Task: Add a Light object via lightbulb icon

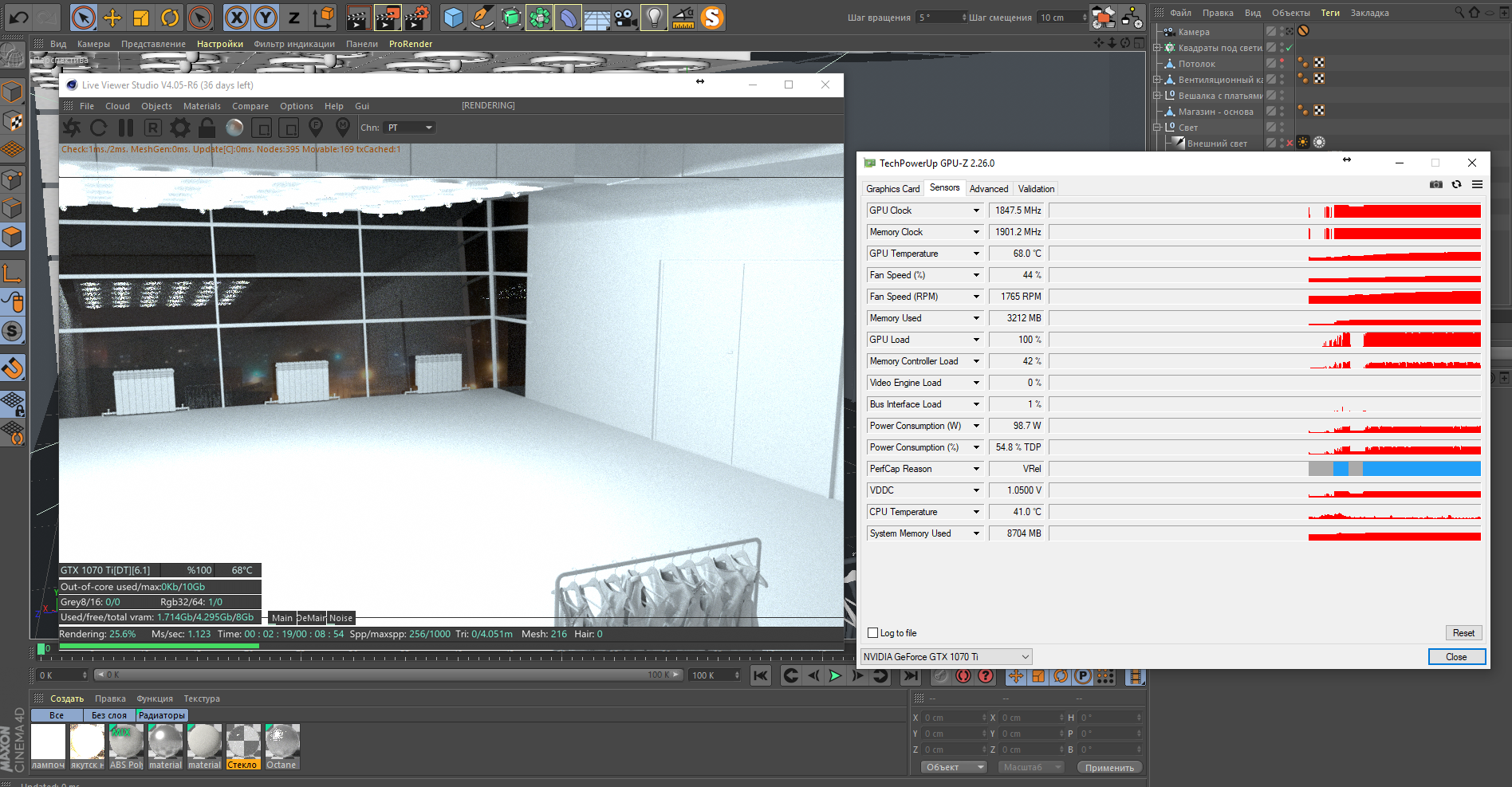Action: pyautogui.click(x=654, y=17)
